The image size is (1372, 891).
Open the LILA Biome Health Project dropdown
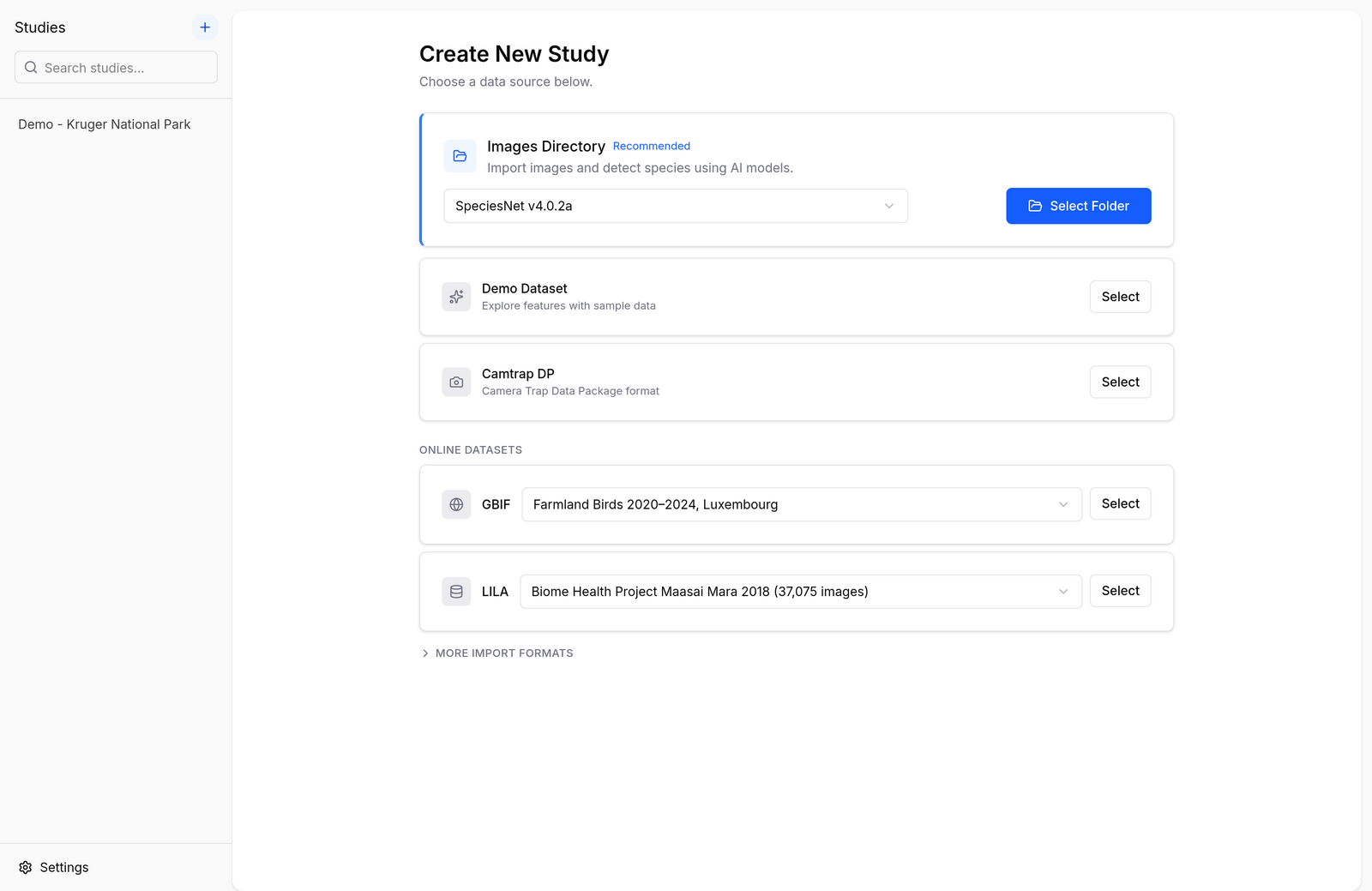point(801,592)
